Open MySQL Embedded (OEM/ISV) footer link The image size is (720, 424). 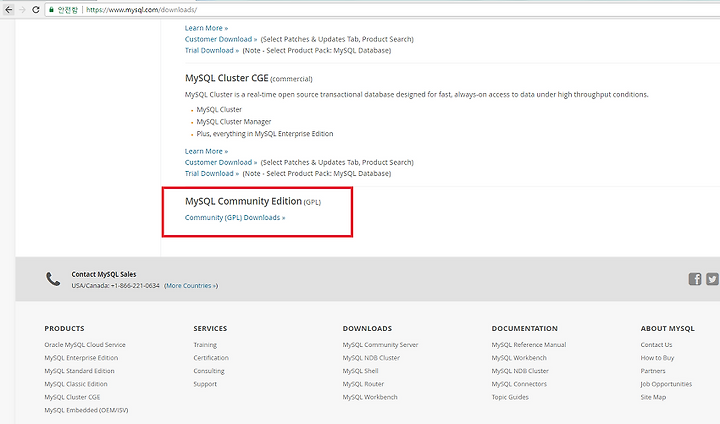(x=86, y=410)
